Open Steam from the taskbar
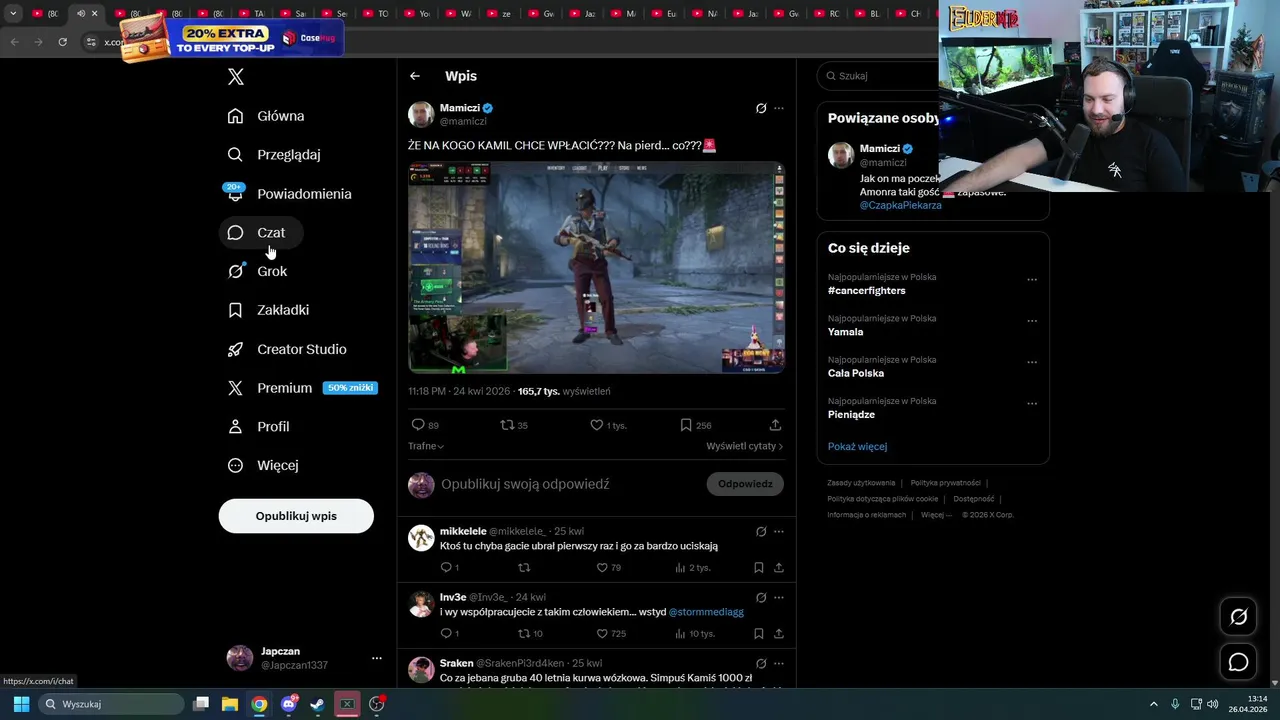Viewport: 1280px width, 720px height. pyautogui.click(x=317, y=704)
